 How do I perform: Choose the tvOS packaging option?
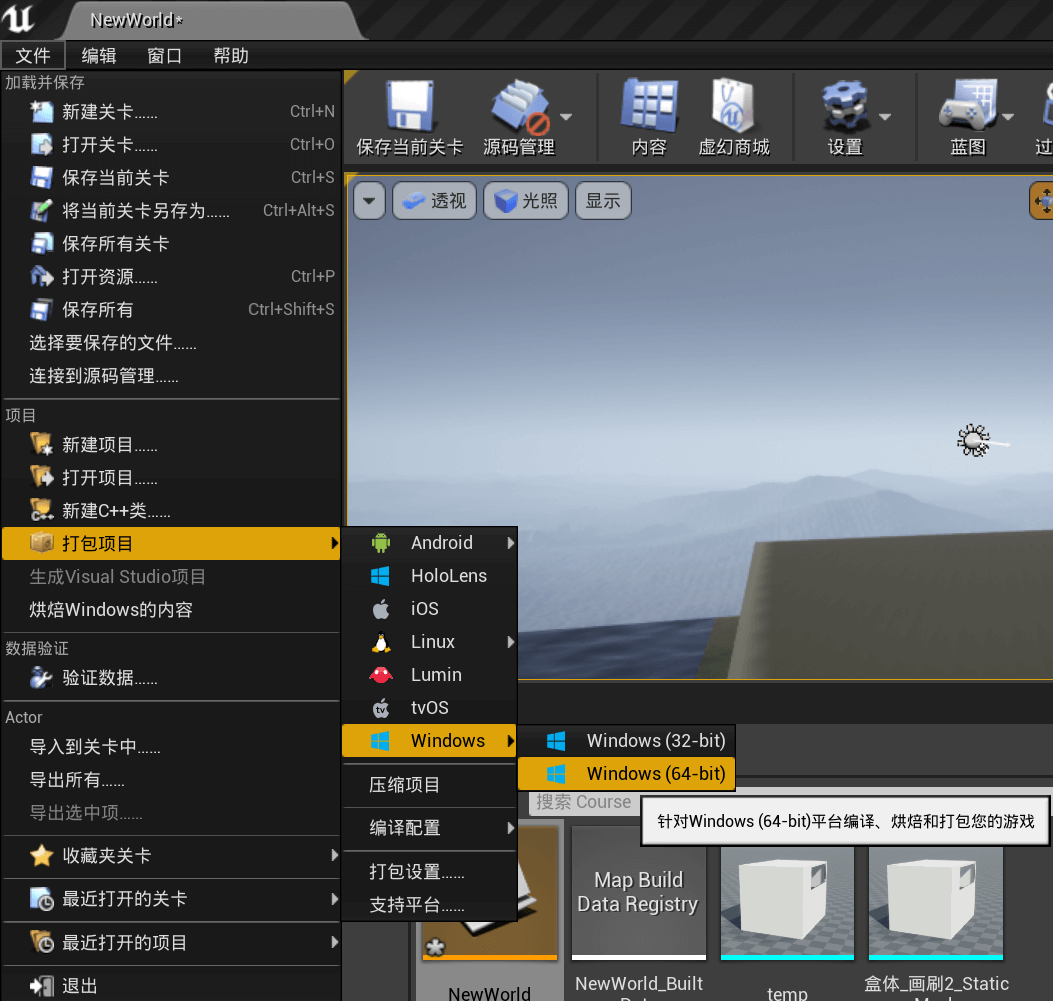[x=429, y=707]
